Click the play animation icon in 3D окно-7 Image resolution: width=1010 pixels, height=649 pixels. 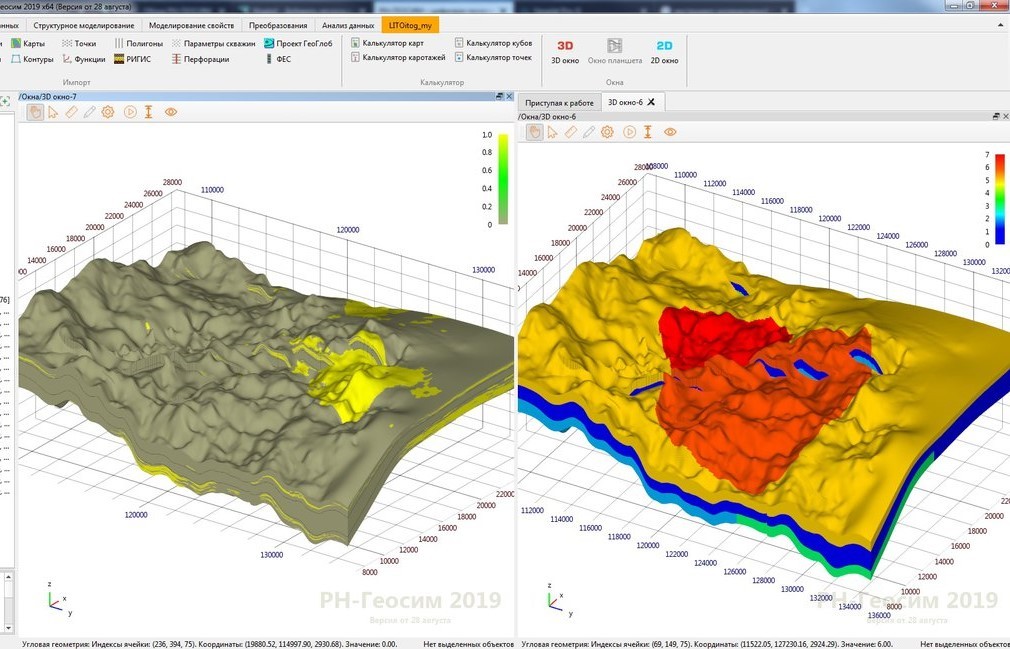[x=130, y=112]
